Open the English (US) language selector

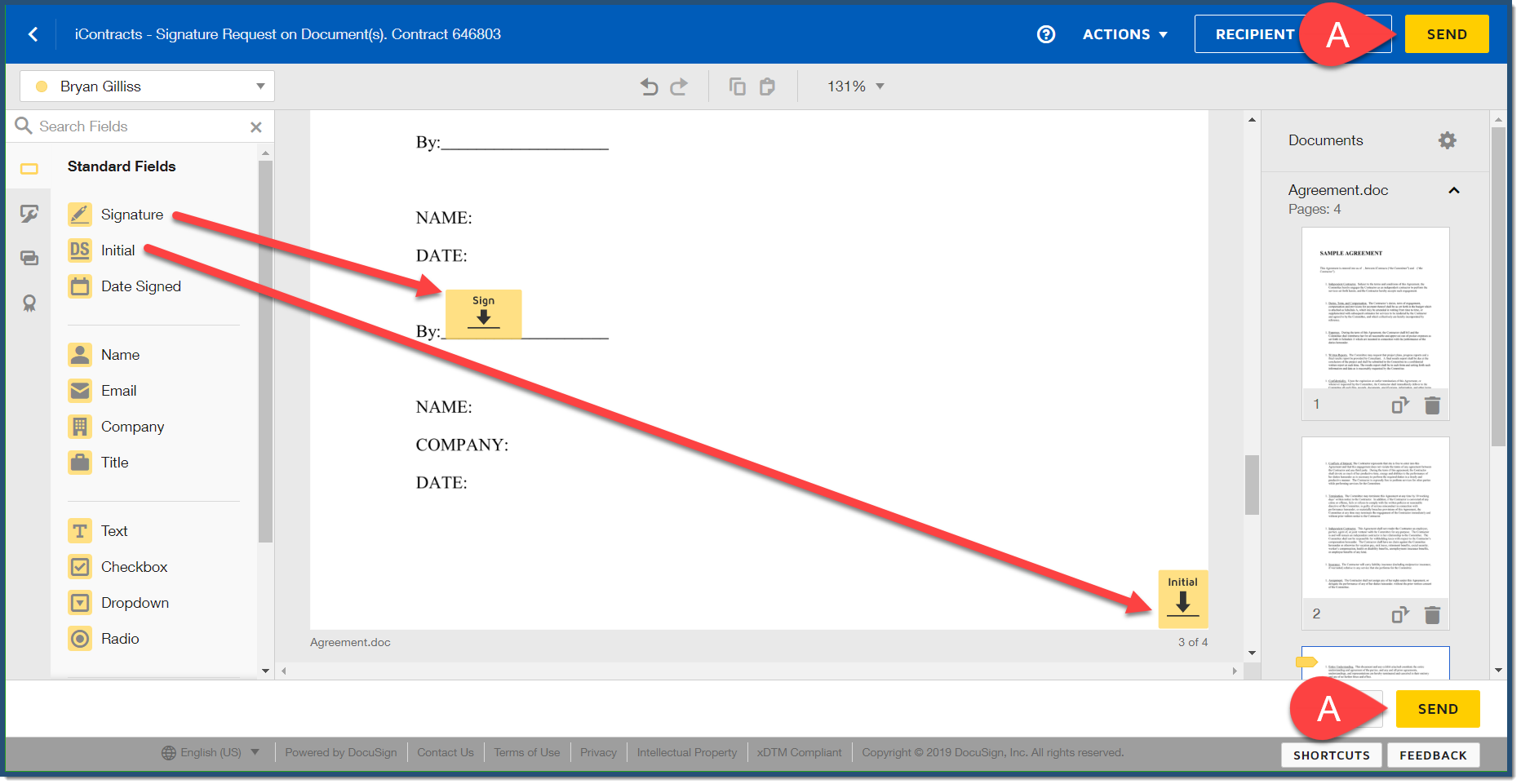coord(211,752)
